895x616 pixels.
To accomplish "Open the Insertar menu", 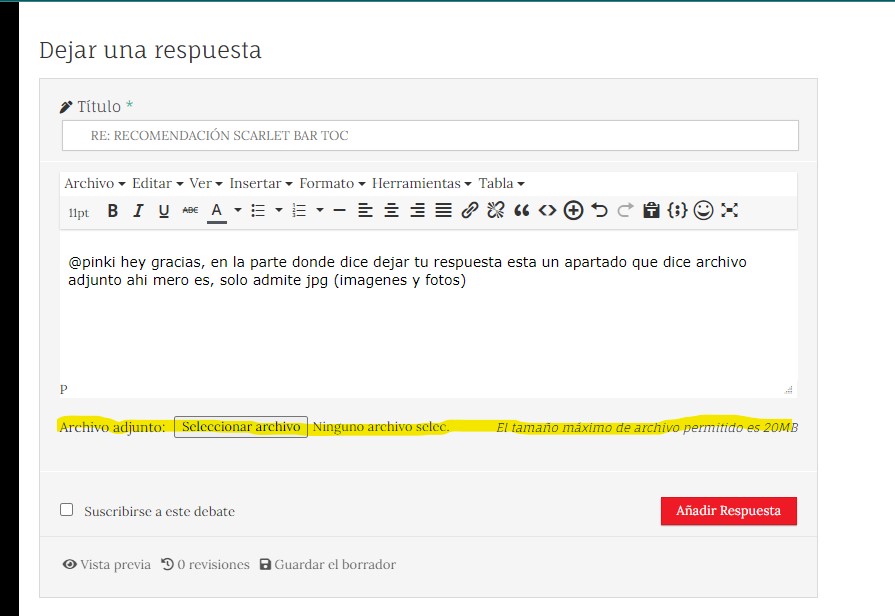I will 261,183.
